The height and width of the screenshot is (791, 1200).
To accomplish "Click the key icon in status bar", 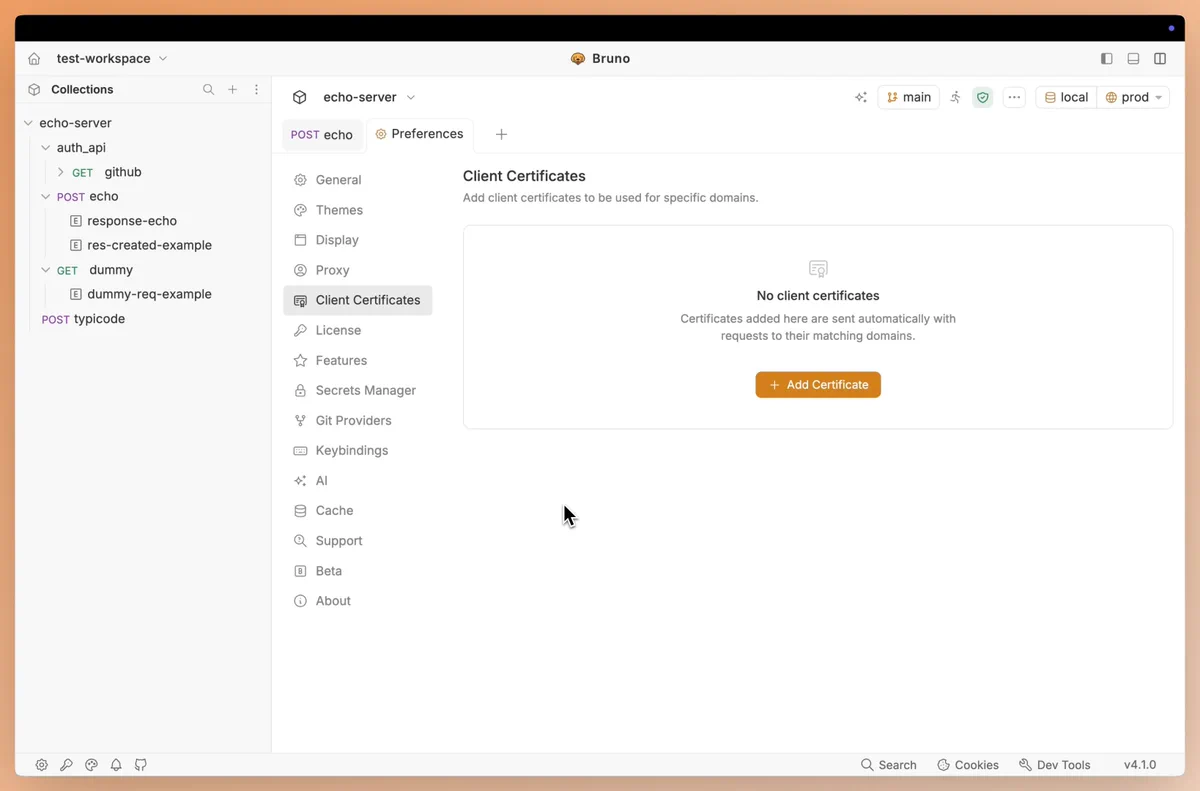I will coord(66,765).
